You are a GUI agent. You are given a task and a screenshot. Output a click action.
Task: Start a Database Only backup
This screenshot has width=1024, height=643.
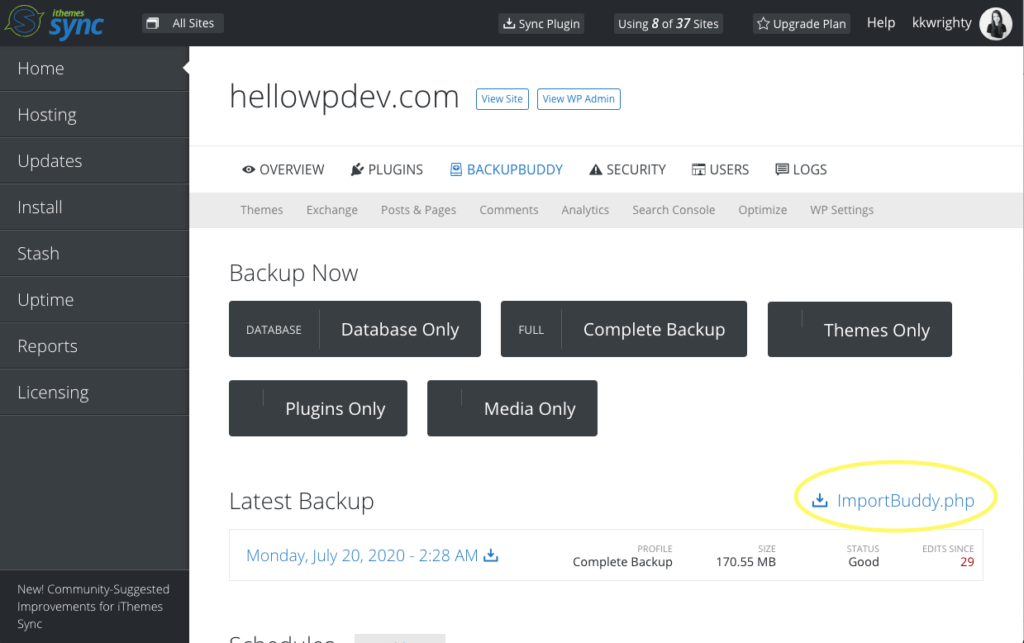point(355,329)
